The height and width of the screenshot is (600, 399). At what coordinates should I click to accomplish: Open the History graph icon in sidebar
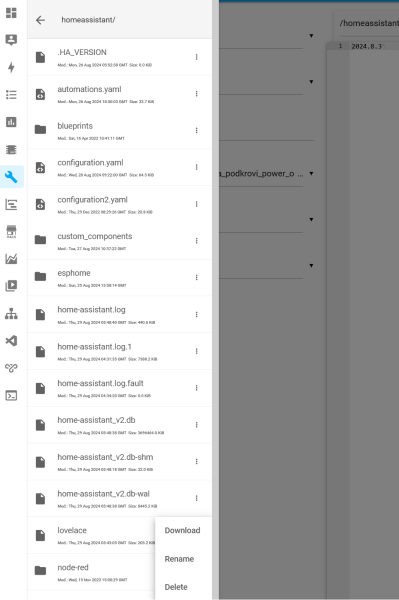(11, 259)
